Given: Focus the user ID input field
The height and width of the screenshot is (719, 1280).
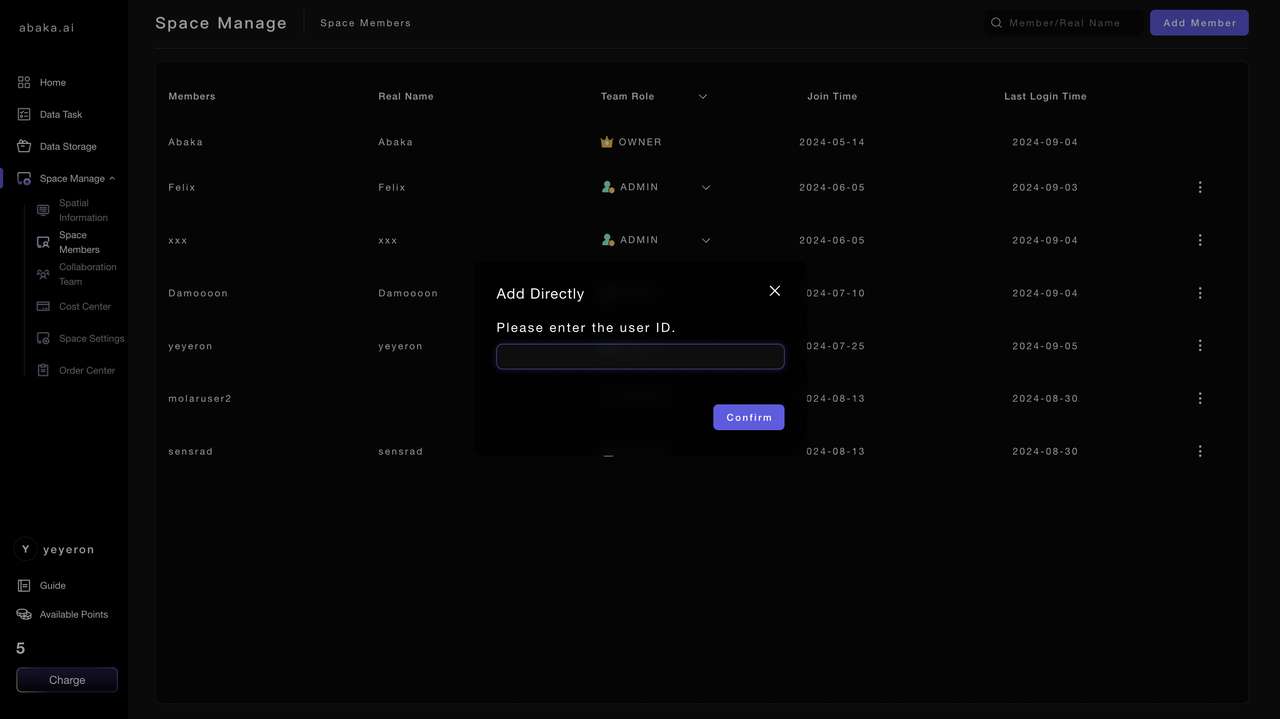Looking at the screenshot, I should 640,357.
